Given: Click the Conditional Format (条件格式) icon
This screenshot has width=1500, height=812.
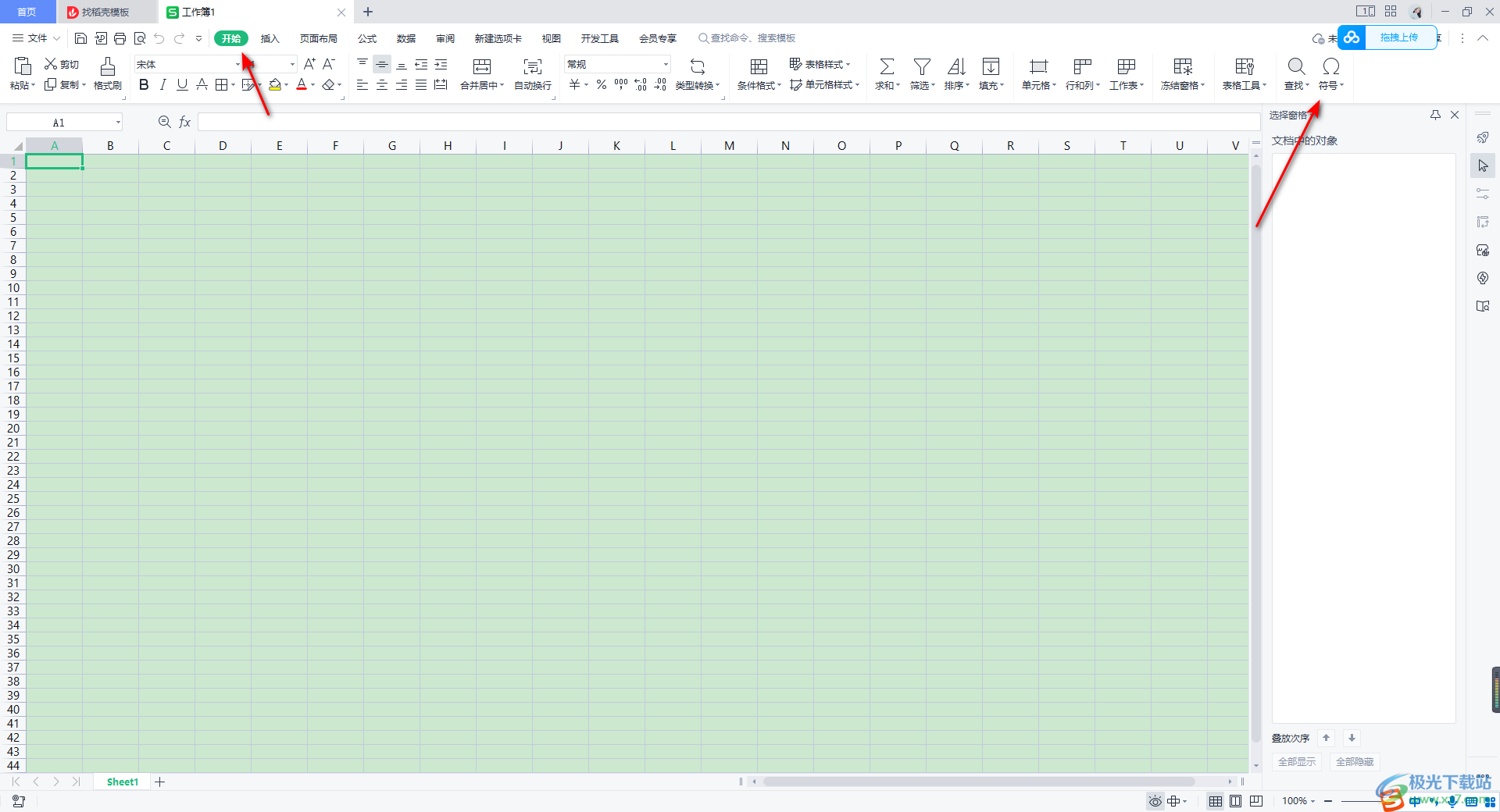Looking at the screenshot, I should [759, 66].
